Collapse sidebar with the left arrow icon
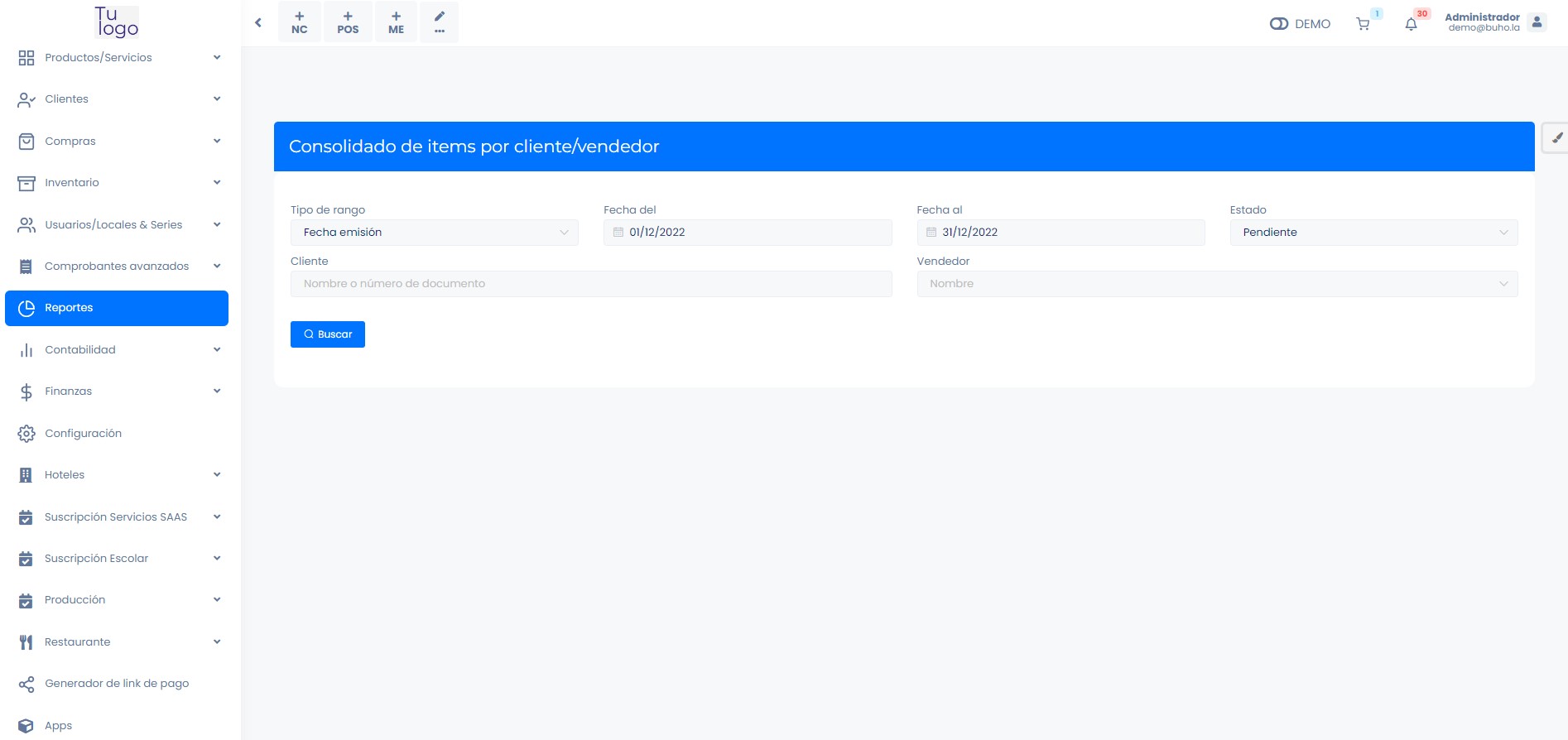This screenshot has height=740, width=1568. (x=258, y=23)
